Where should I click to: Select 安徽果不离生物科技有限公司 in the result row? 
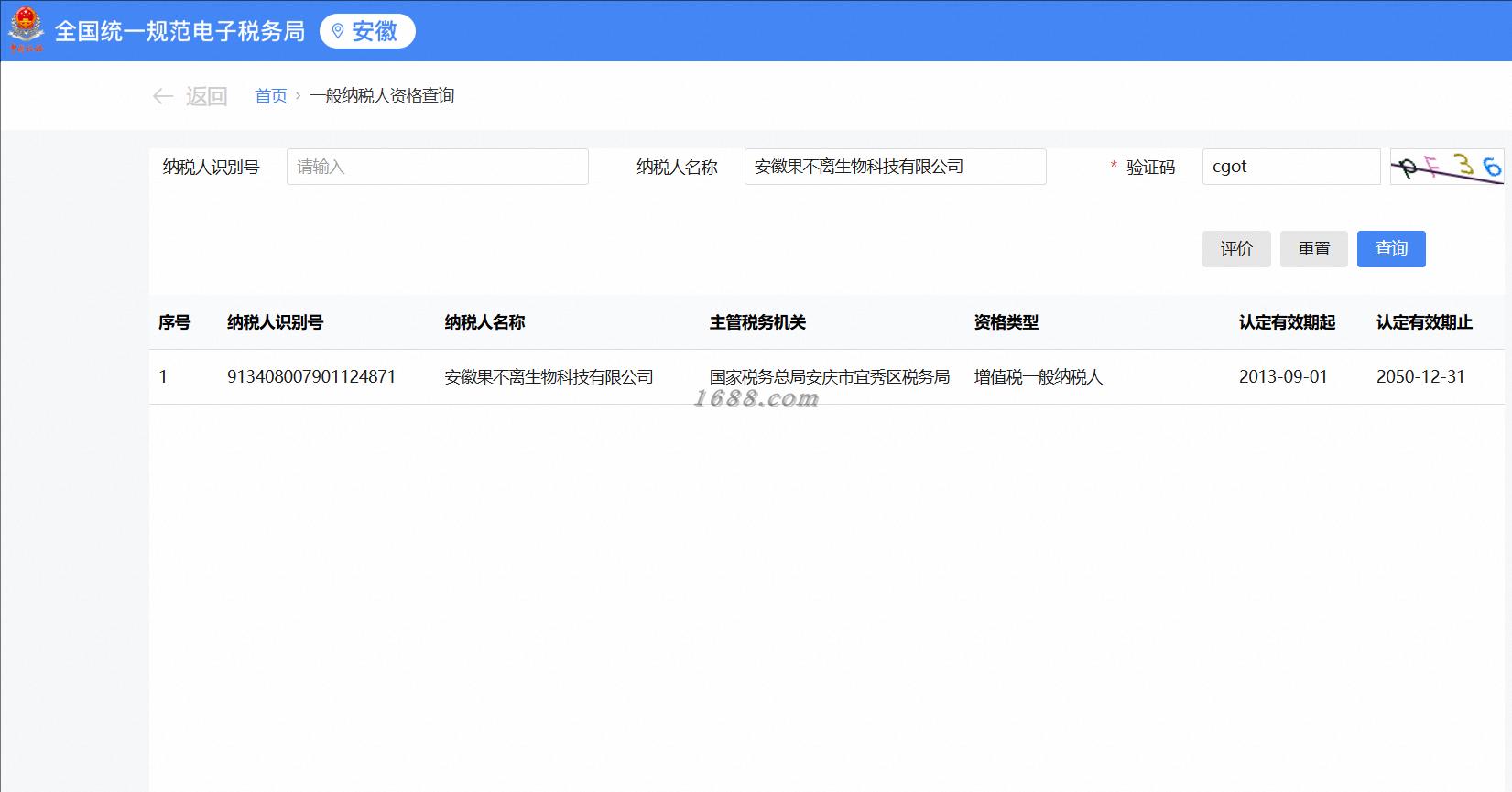point(549,377)
